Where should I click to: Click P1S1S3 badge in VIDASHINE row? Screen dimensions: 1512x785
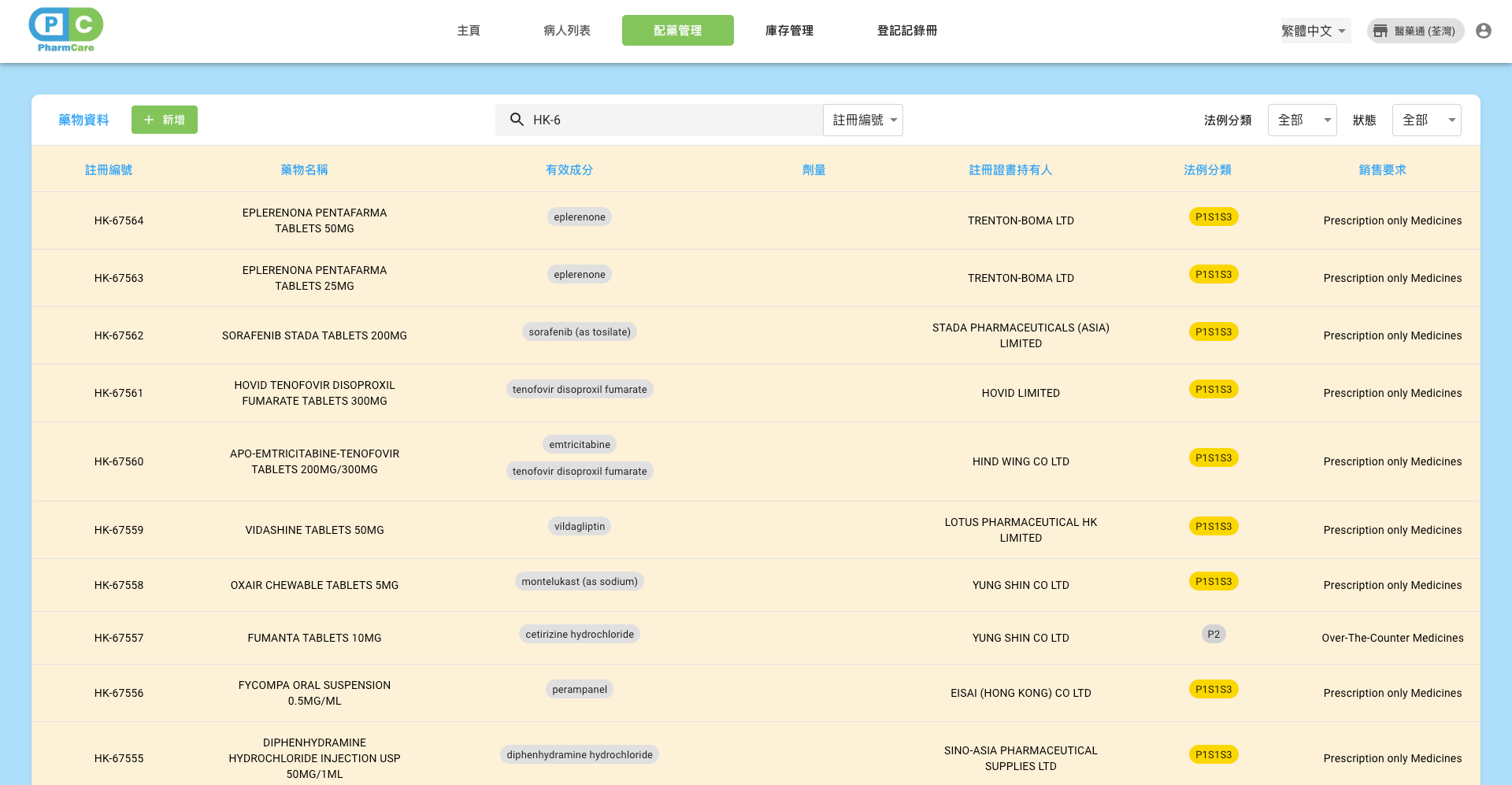pos(1214,527)
